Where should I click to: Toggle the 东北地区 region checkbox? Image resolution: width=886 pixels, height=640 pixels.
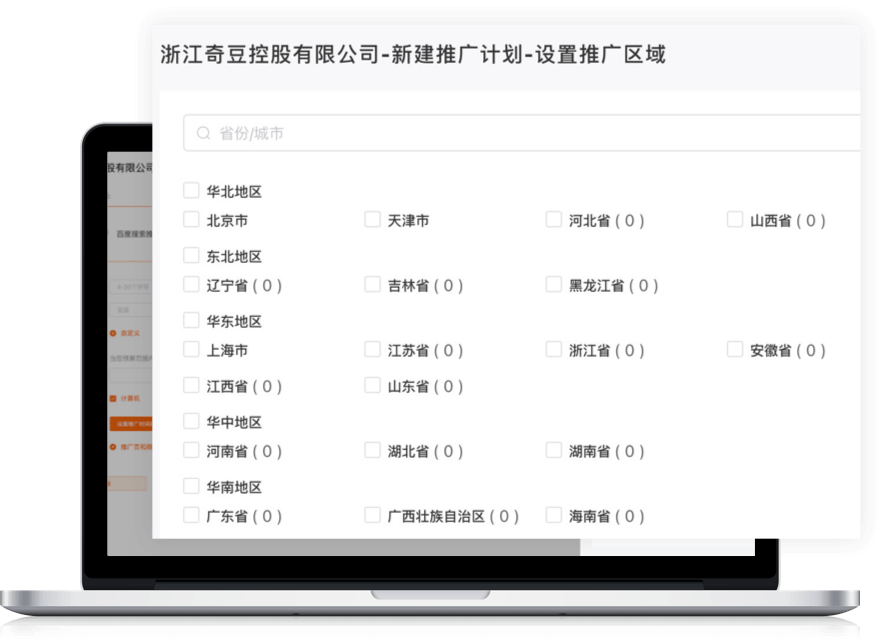[x=192, y=255]
